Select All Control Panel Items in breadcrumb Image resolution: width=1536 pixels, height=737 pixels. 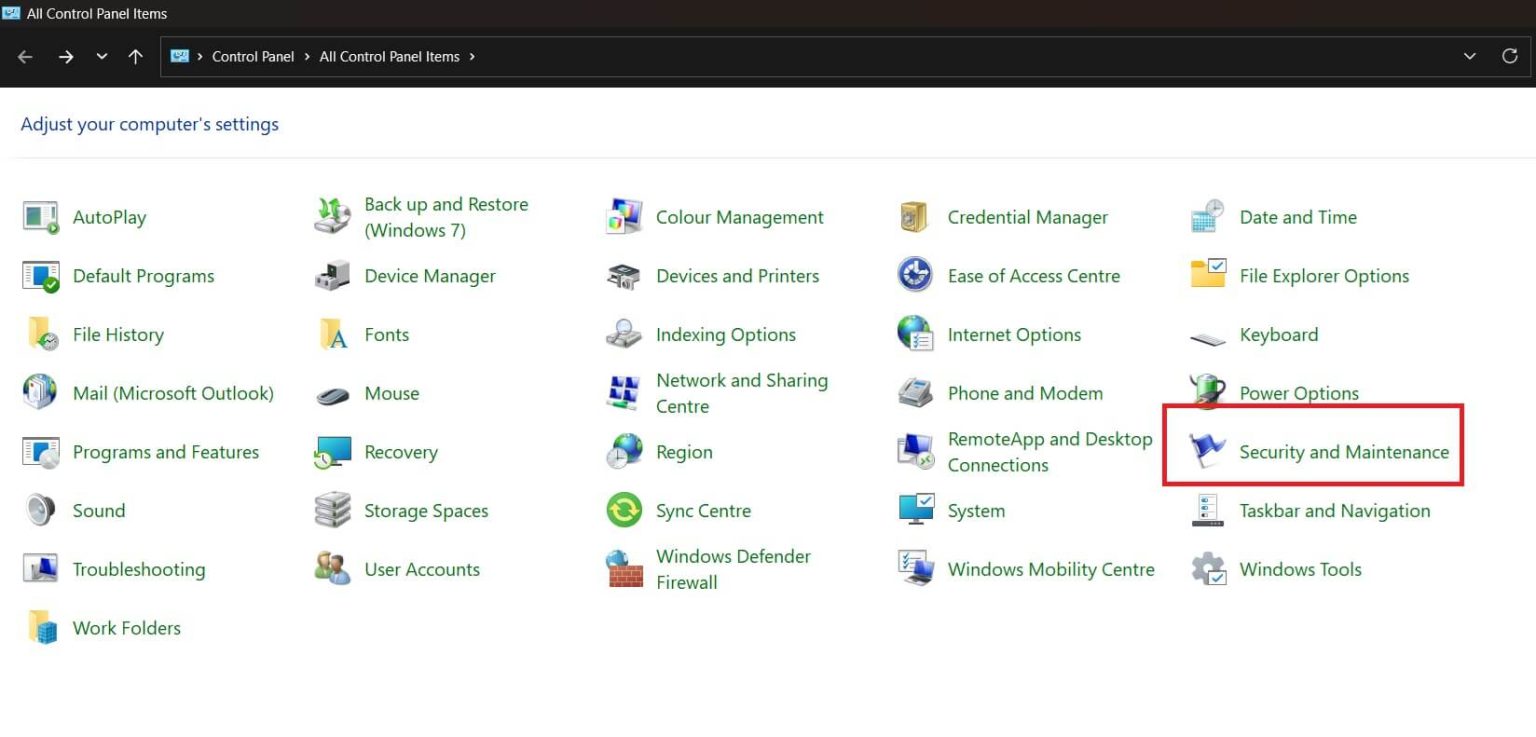pyautogui.click(x=388, y=56)
